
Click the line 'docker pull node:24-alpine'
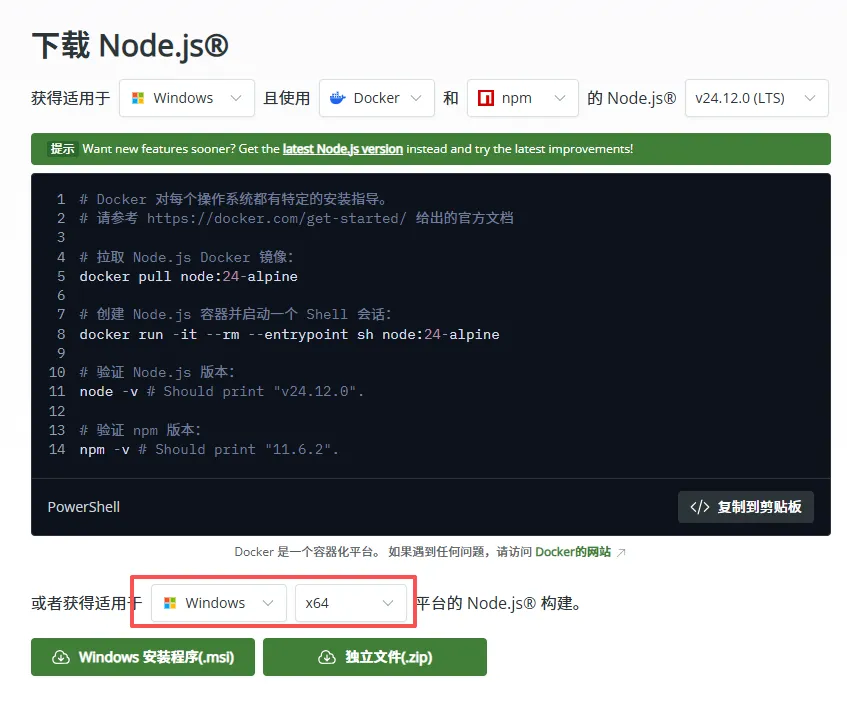click(x=189, y=276)
